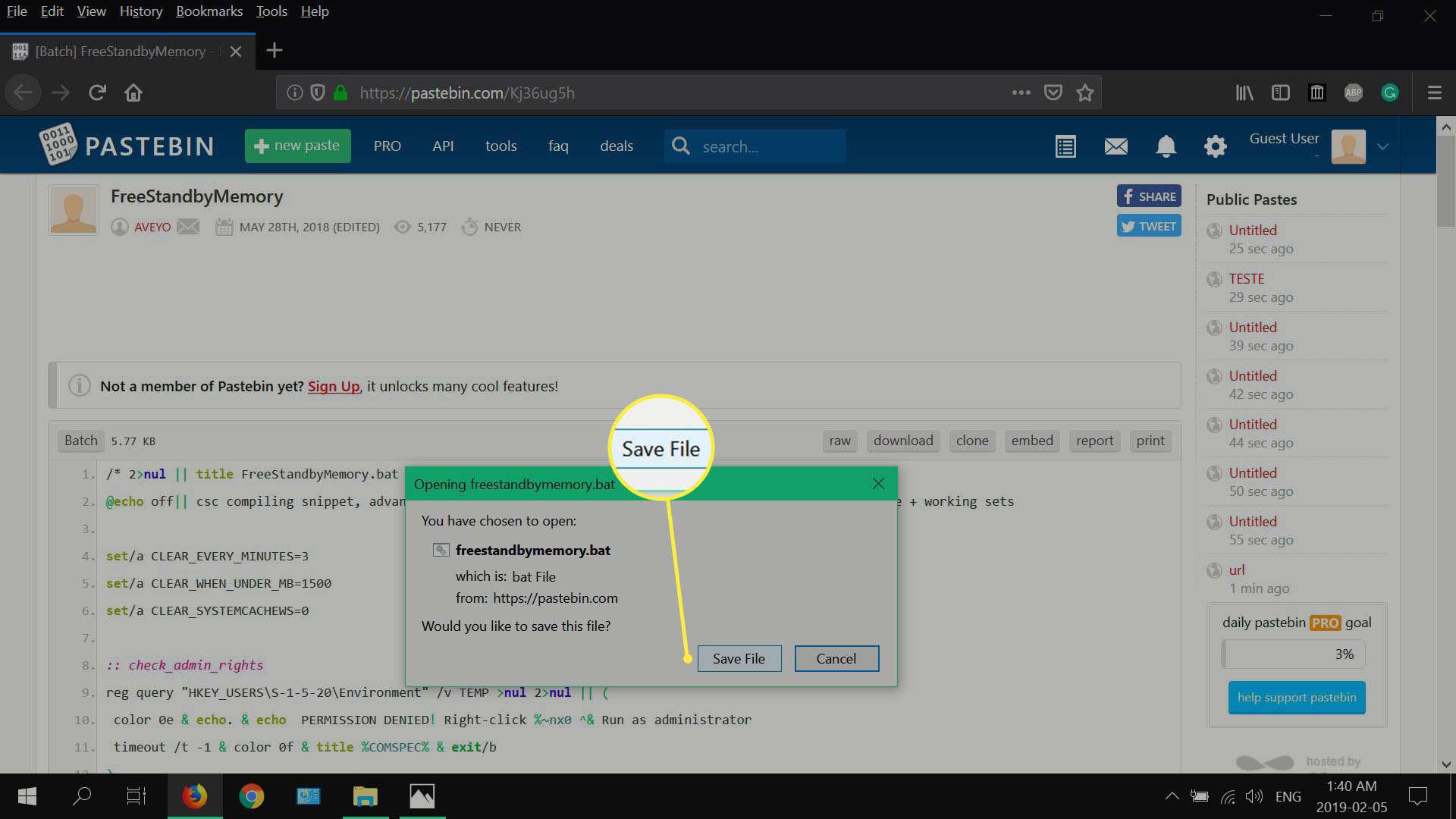Image resolution: width=1456 pixels, height=819 pixels.
Task: Save page to Pocket icon
Action: click(x=1053, y=93)
